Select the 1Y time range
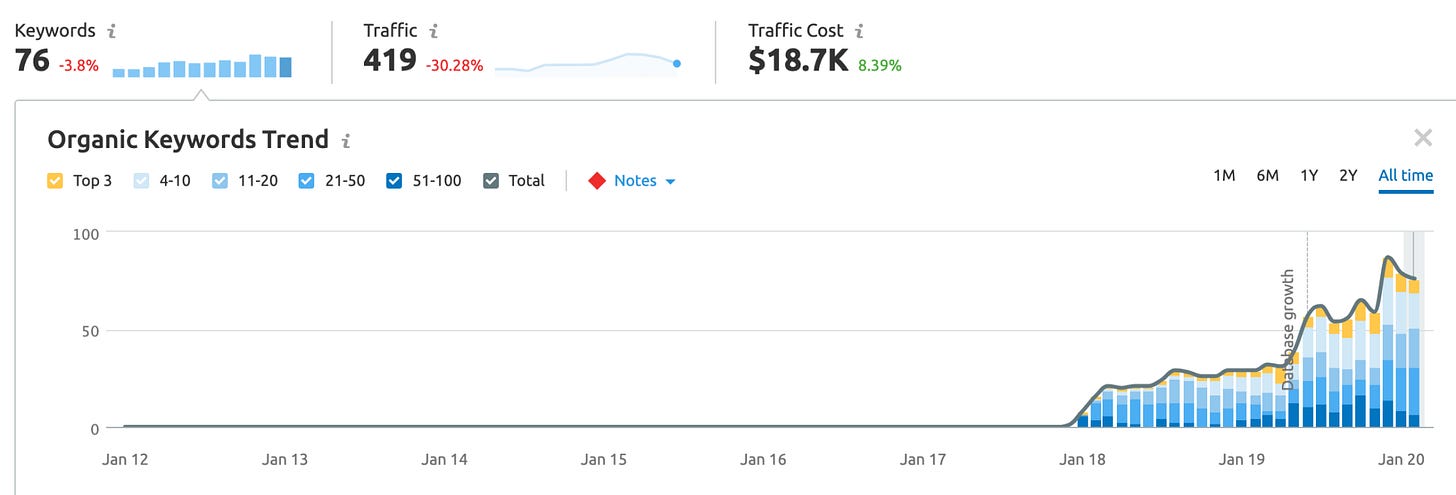 [1309, 176]
